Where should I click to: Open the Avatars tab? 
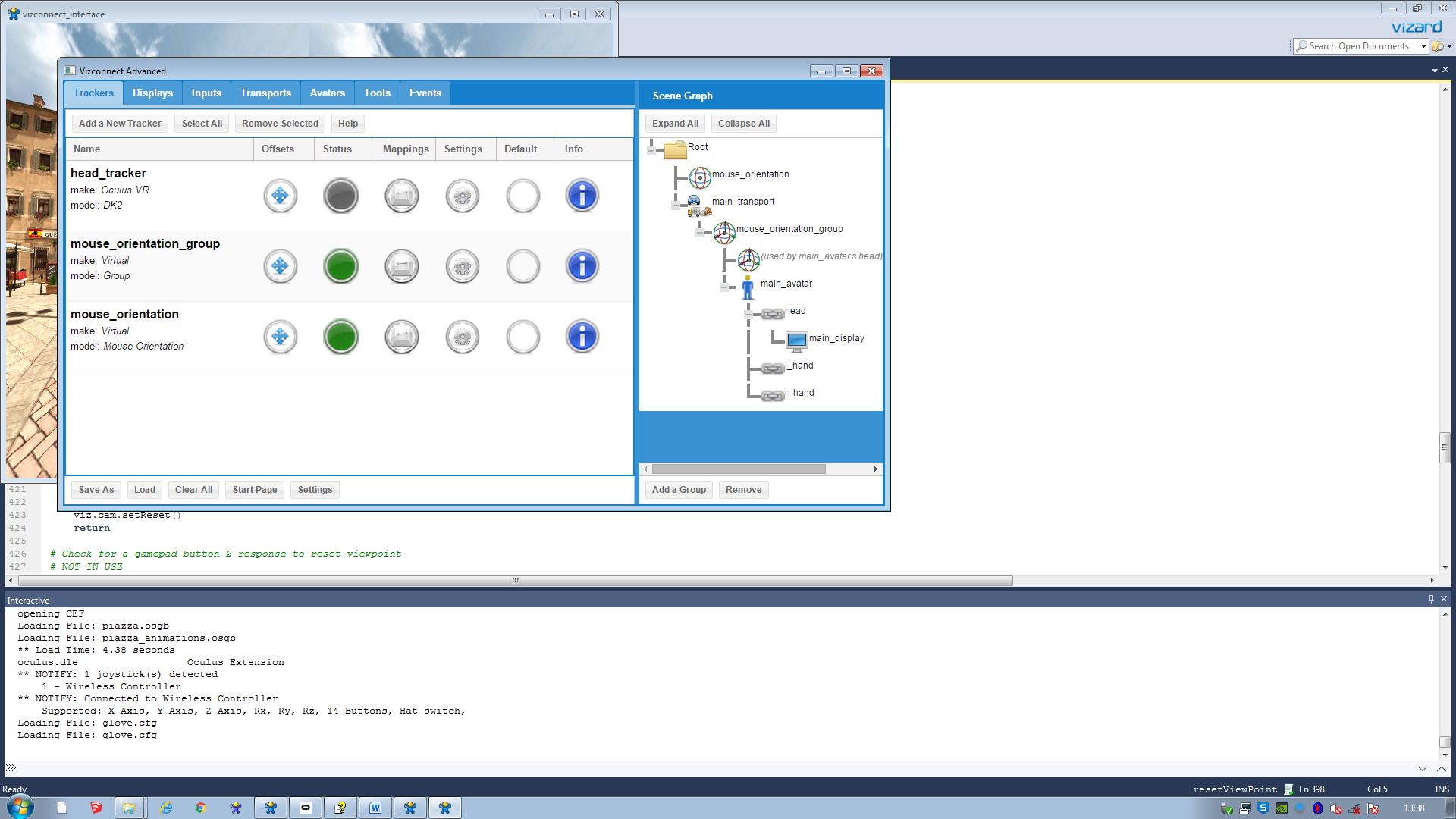[x=327, y=93]
